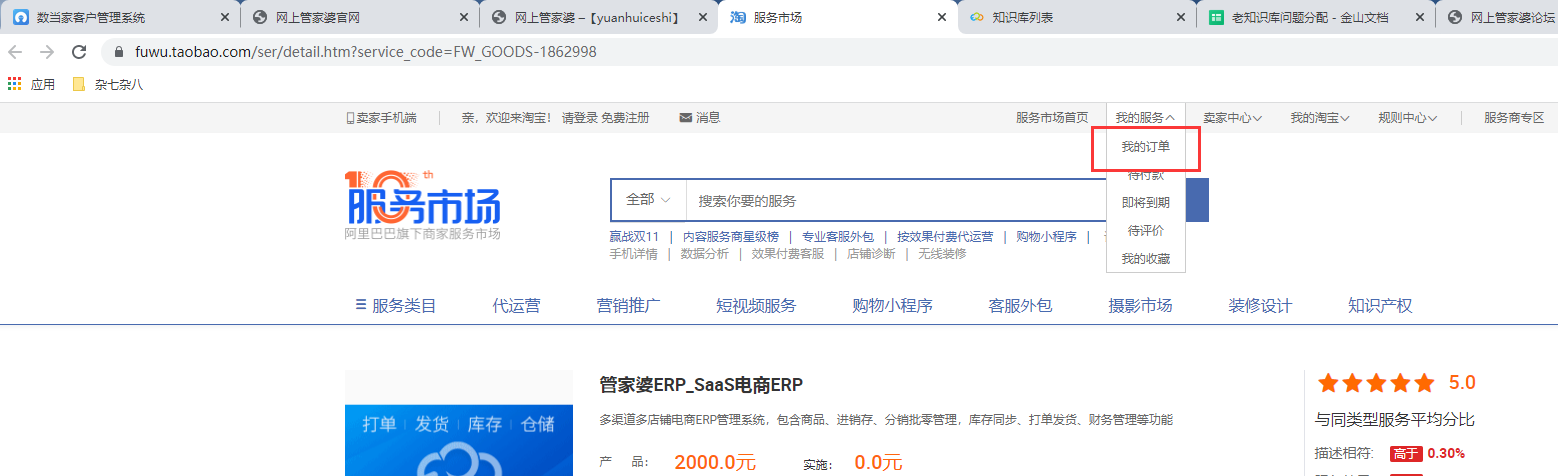Click the five-star rating icons
The width and height of the screenshot is (1558, 476).
coord(1376,383)
